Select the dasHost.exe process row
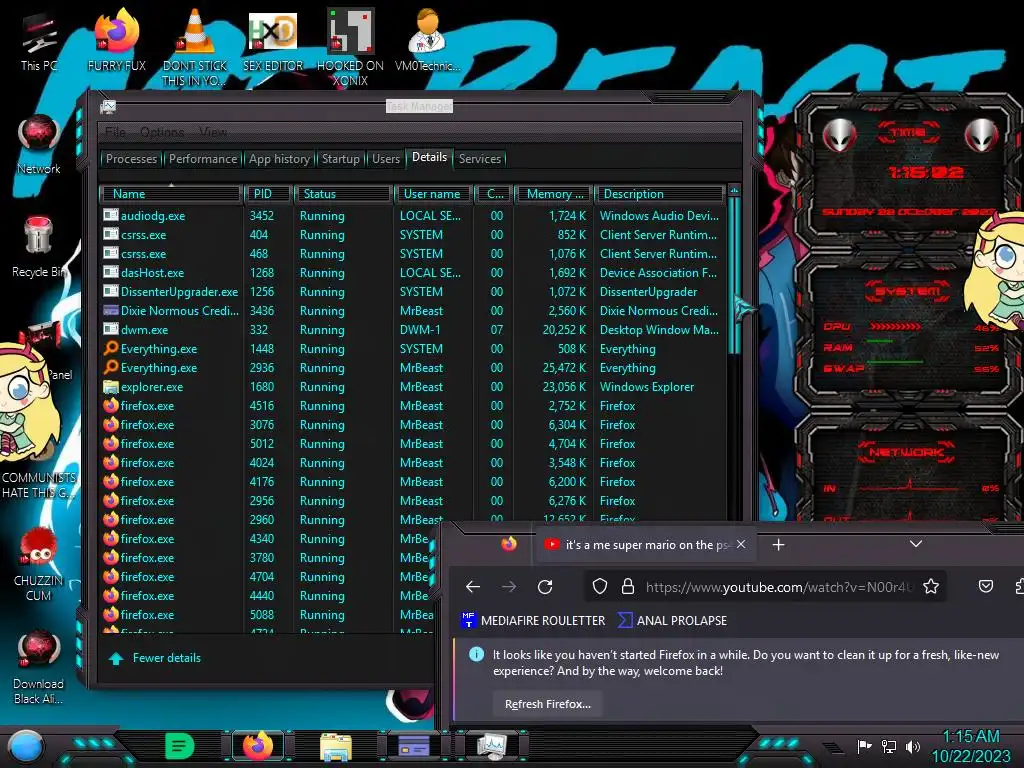 [x=413, y=272]
